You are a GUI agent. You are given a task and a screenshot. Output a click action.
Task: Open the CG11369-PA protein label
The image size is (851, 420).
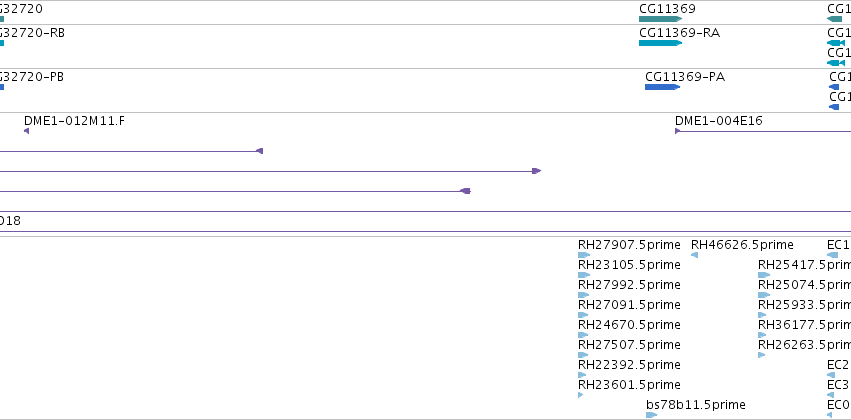tap(685, 77)
